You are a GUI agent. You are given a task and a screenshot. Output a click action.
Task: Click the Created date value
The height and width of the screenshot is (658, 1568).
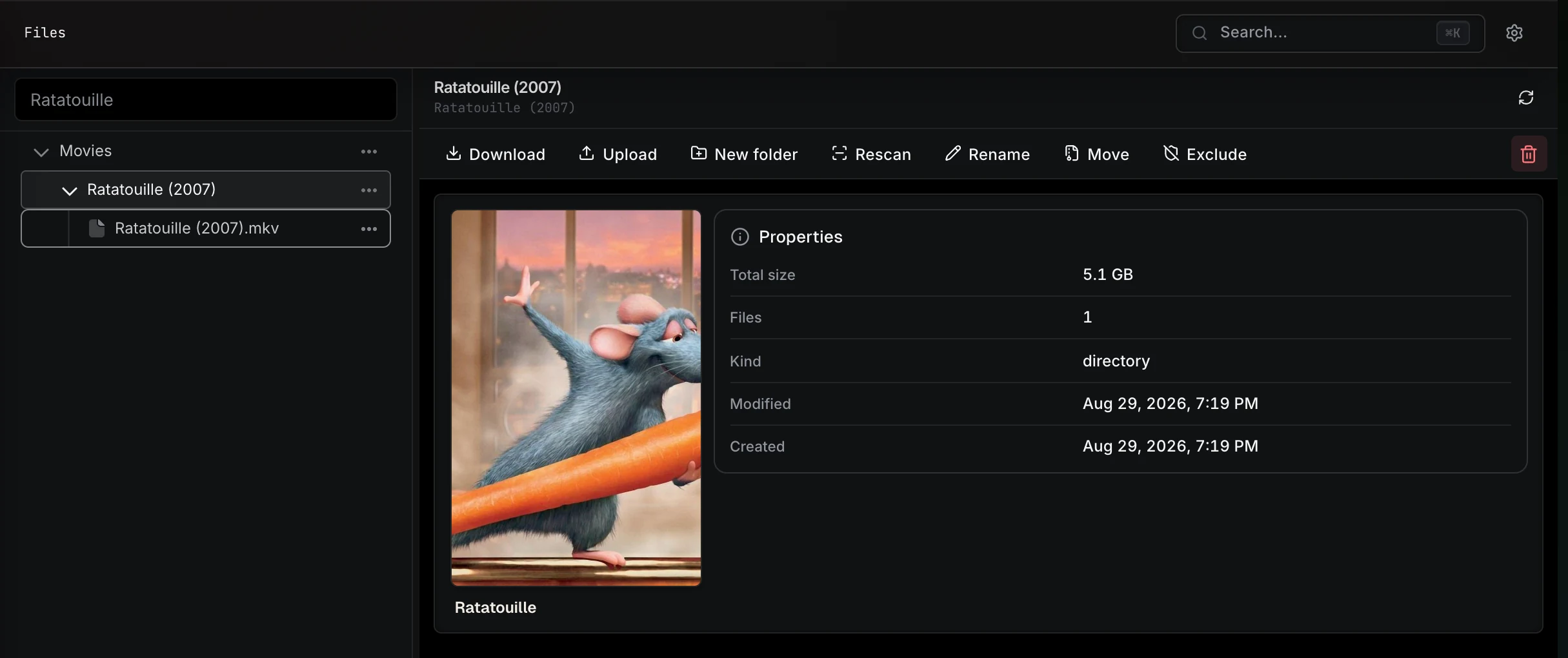[x=1171, y=446]
